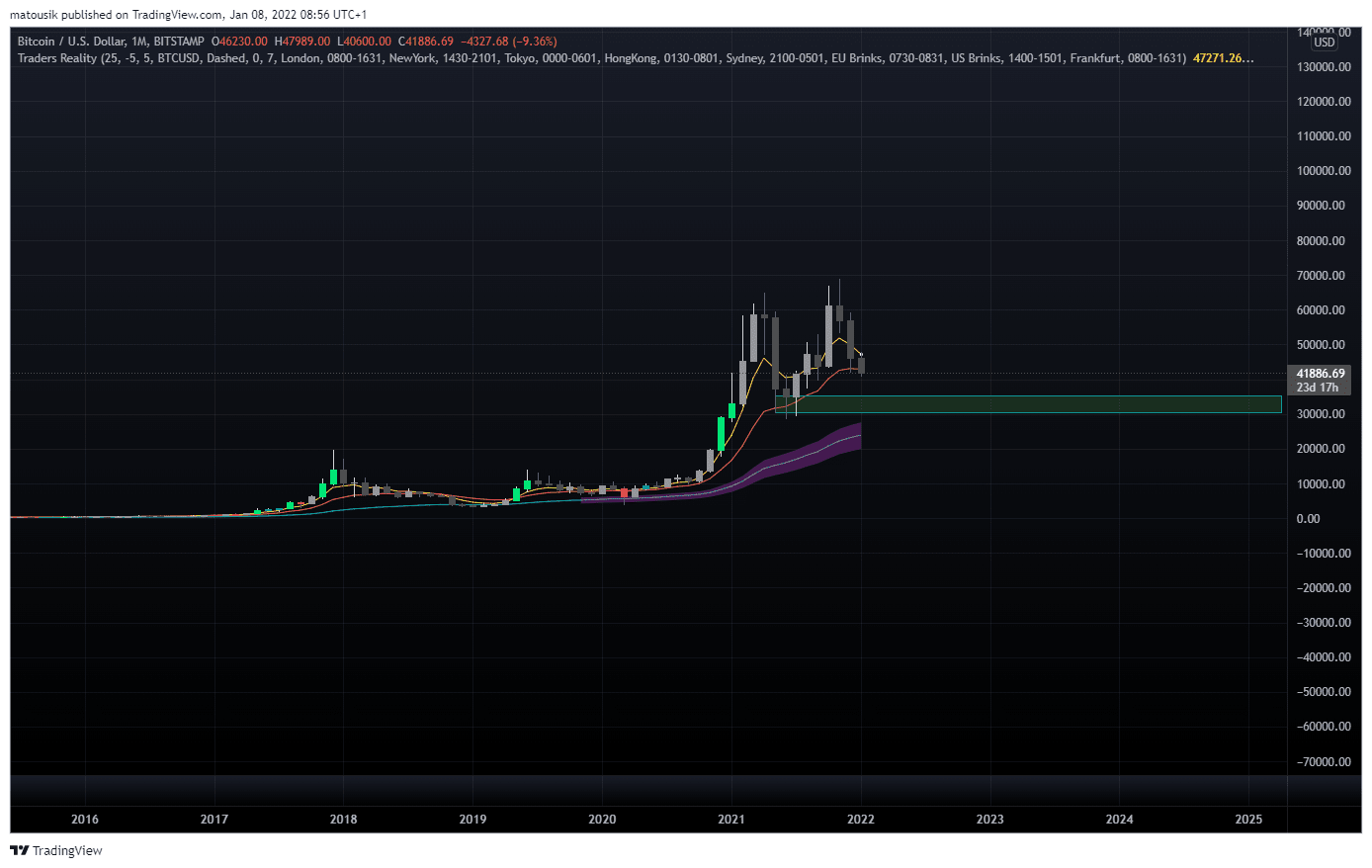Select the green rectangle support zone
Screen dimensions: 1372x868
[1038, 404]
